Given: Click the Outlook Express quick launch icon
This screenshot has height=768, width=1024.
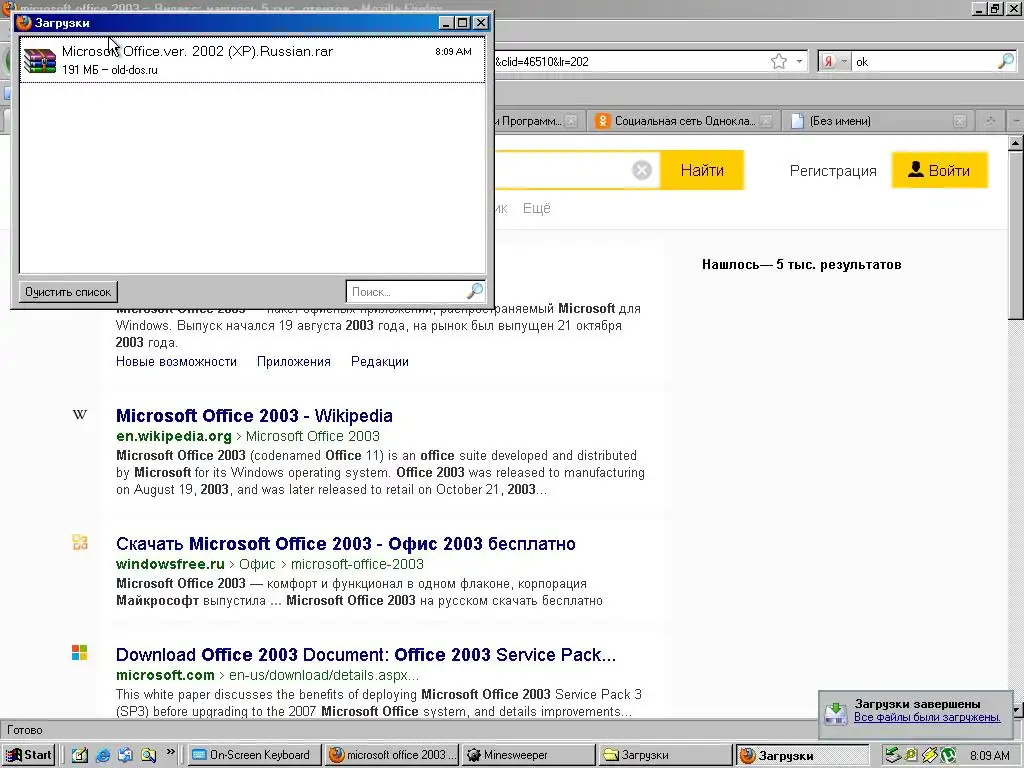Looking at the screenshot, I should [125, 756].
